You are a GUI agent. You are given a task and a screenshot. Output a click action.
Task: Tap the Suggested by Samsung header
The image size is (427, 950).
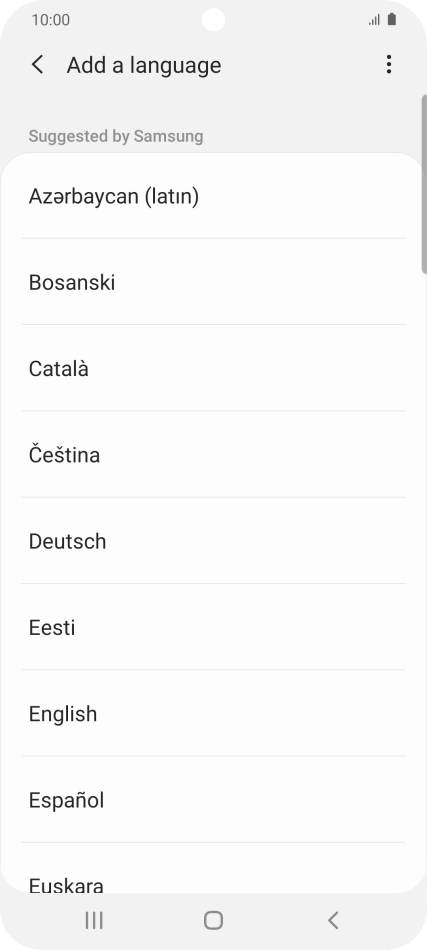click(116, 136)
